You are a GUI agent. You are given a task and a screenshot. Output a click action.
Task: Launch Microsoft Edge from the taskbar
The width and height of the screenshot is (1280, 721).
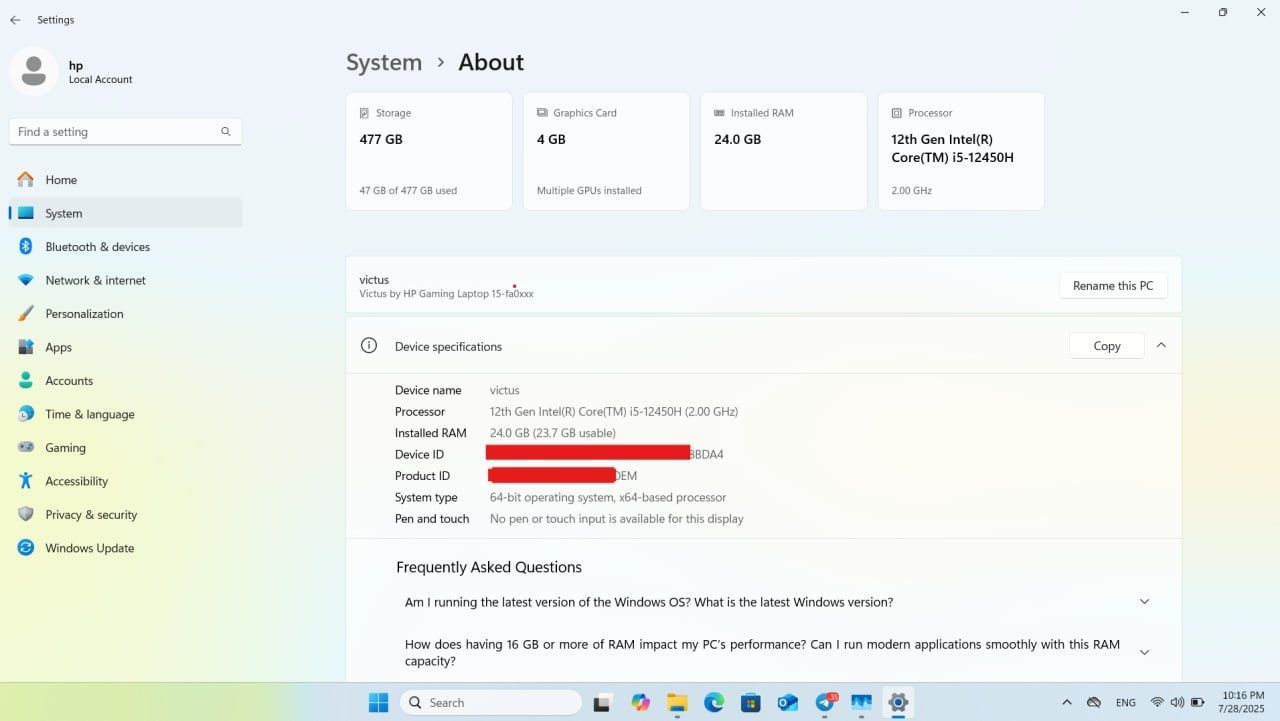coord(714,703)
